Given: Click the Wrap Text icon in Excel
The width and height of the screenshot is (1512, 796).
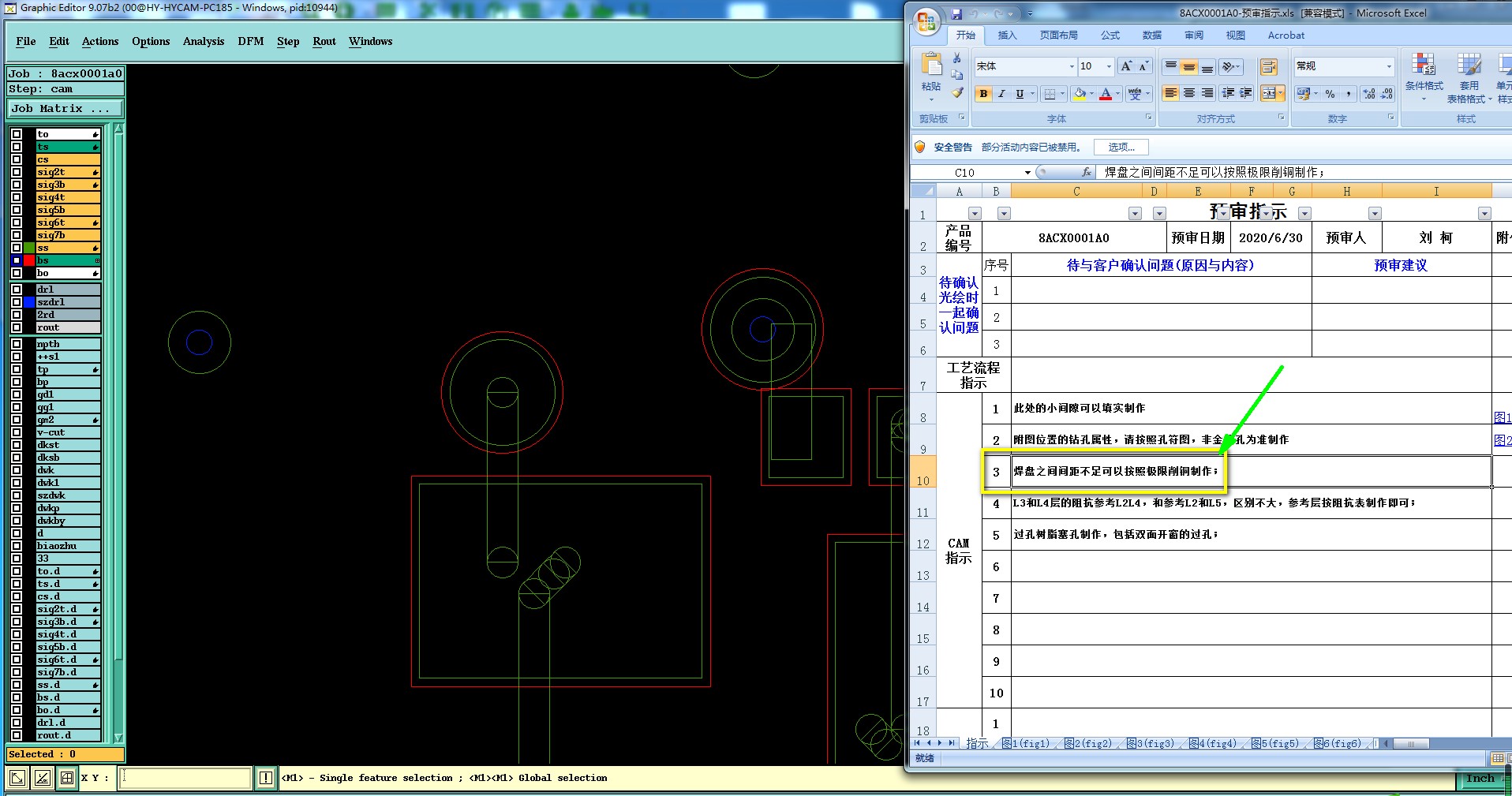Looking at the screenshot, I should coord(1268,66).
